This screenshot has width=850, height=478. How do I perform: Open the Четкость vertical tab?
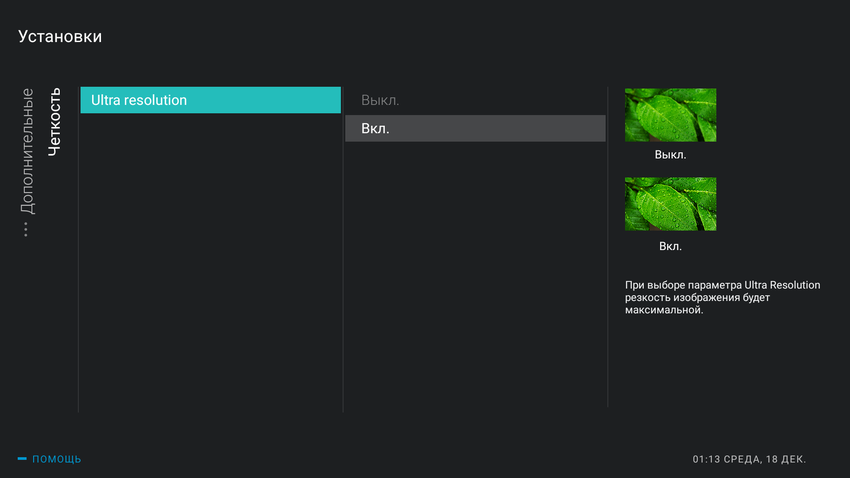[x=54, y=119]
